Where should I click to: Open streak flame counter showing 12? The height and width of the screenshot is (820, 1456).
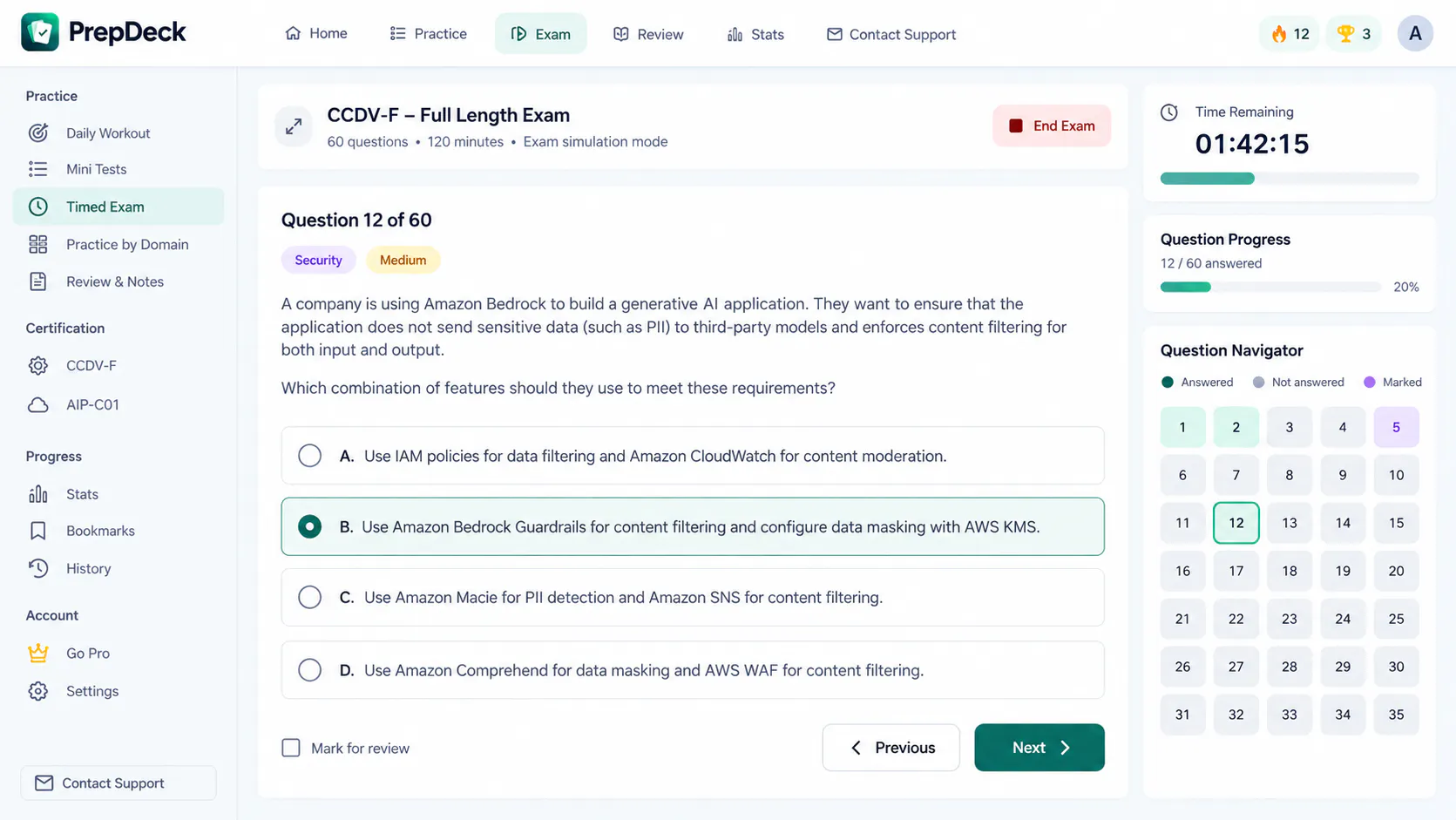point(1290,34)
